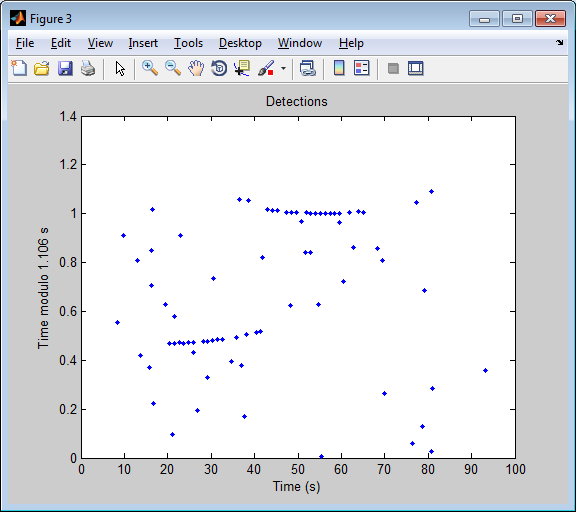
Task: Click the MATLAB logo in the title bar
Action: (x=18, y=18)
